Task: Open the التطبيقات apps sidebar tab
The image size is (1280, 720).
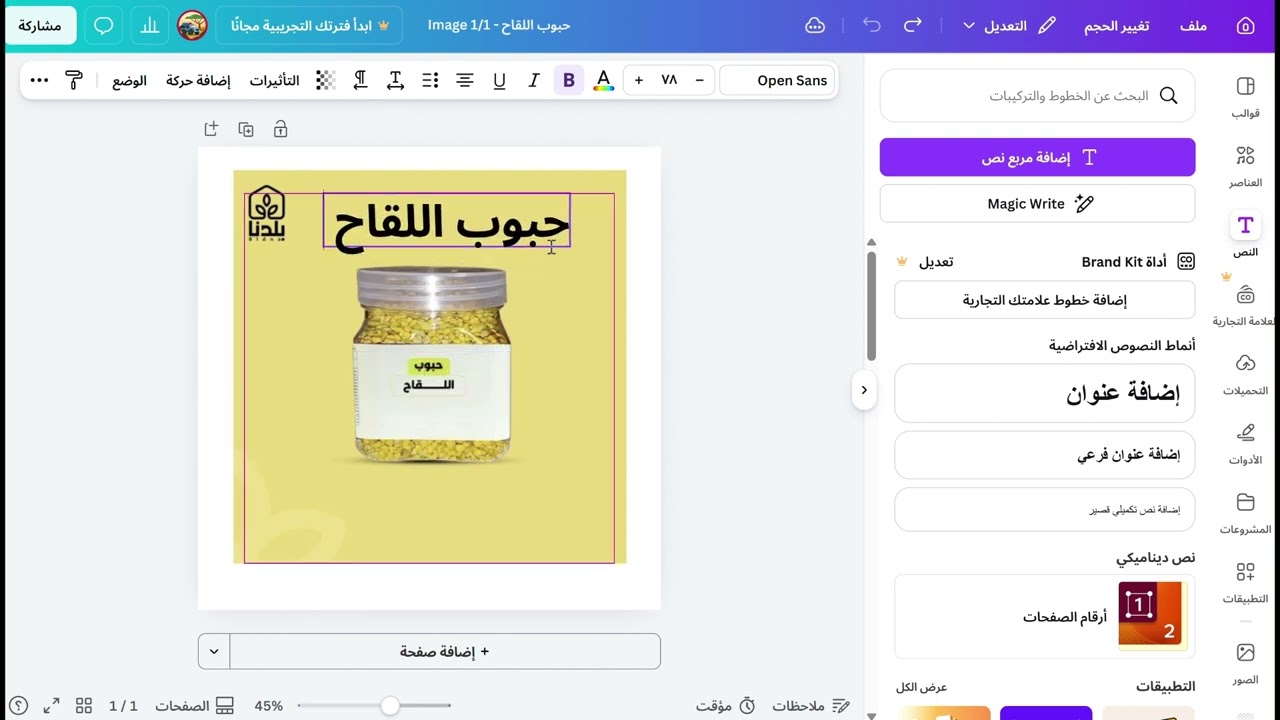Action: point(1245,582)
